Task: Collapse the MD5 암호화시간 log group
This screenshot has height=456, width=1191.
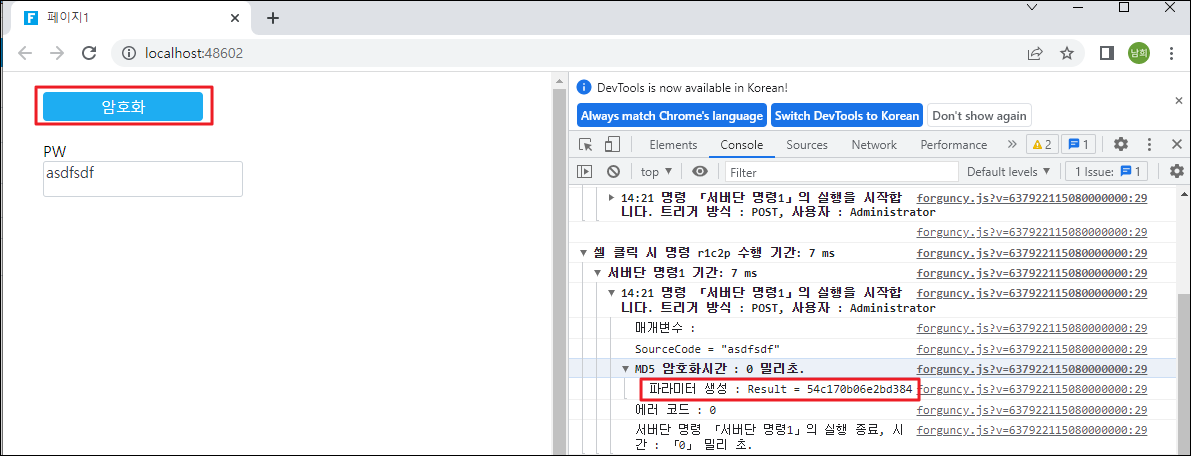Action: (x=627, y=369)
